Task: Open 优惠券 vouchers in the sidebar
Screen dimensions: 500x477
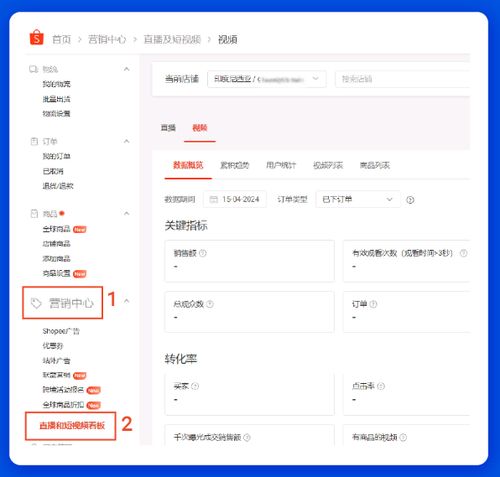Action: click(53, 346)
